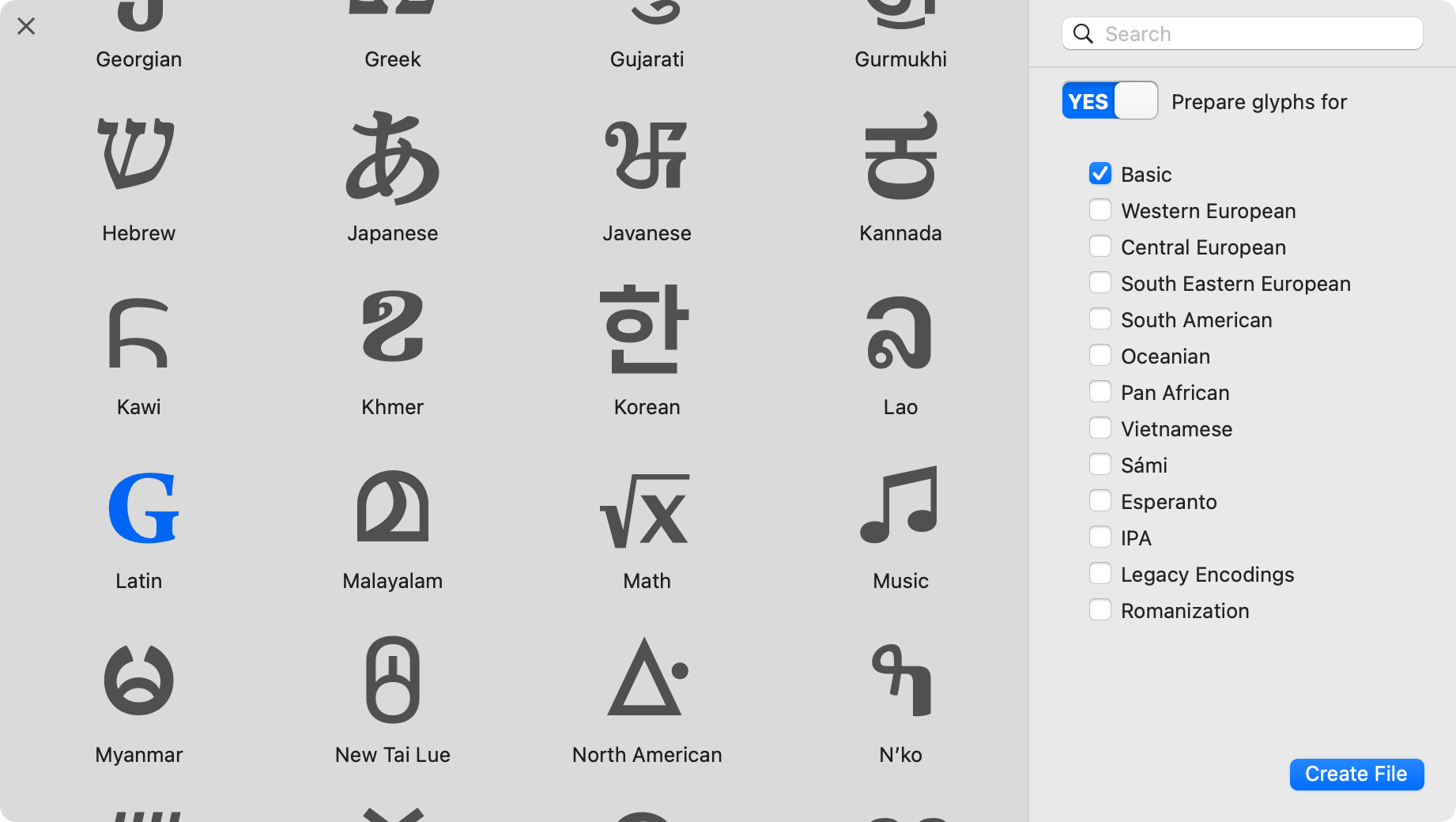Choose the Khmer script icon

pyautogui.click(x=393, y=326)
